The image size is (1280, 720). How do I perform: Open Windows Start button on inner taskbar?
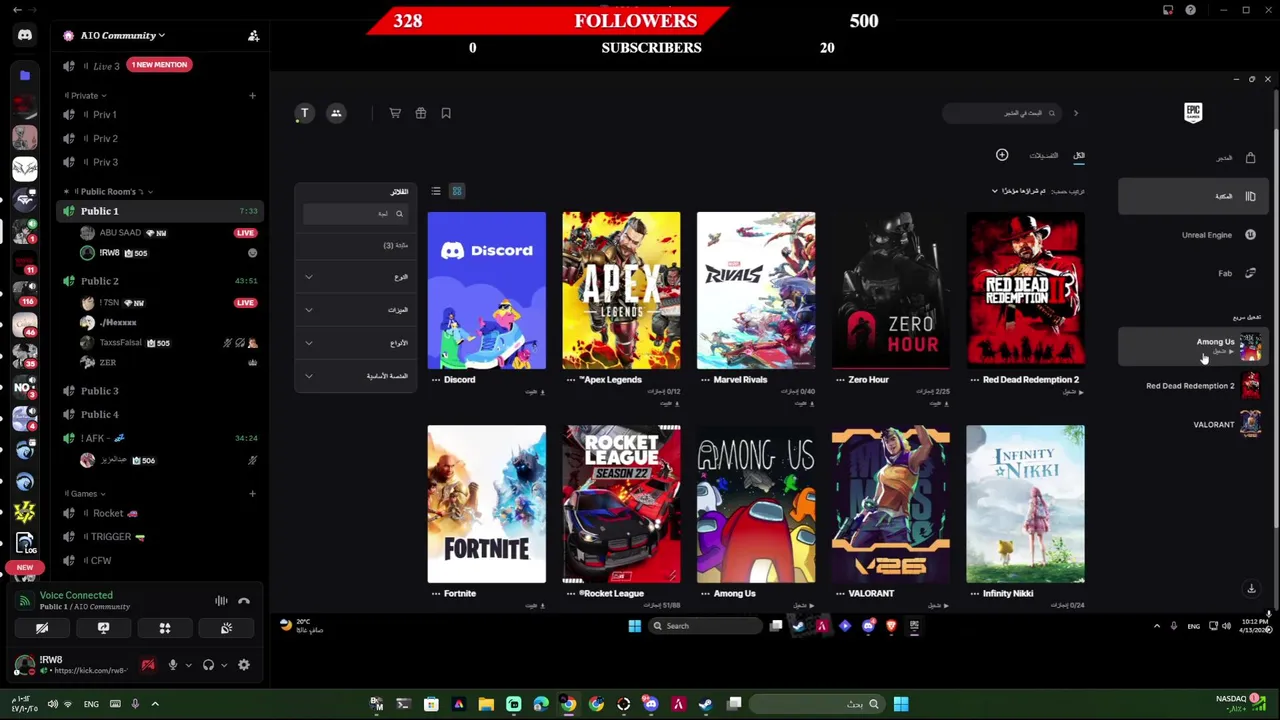pyautogui.click(x=634, y=626)
